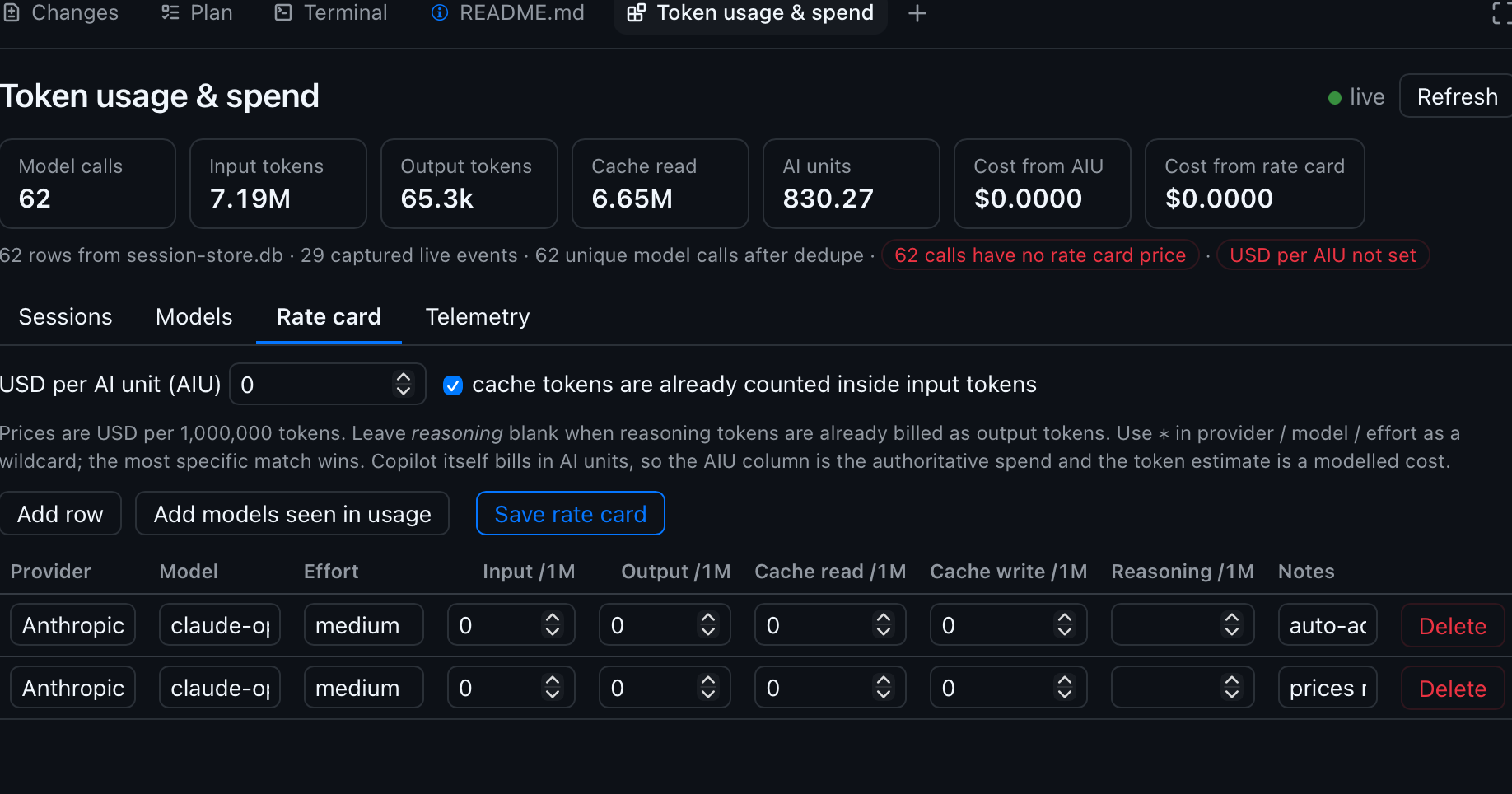This screenshot has height=794, width=1512.
Task: Select the Rate card view
Action: pos(329,317)
